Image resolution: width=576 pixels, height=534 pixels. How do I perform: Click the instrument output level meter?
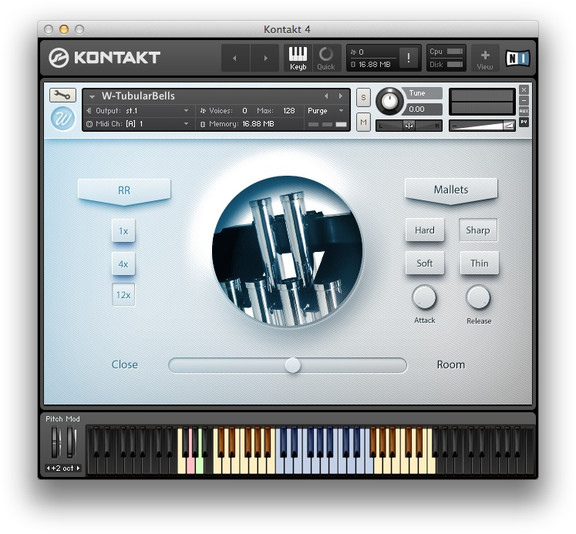coord(482,102)
